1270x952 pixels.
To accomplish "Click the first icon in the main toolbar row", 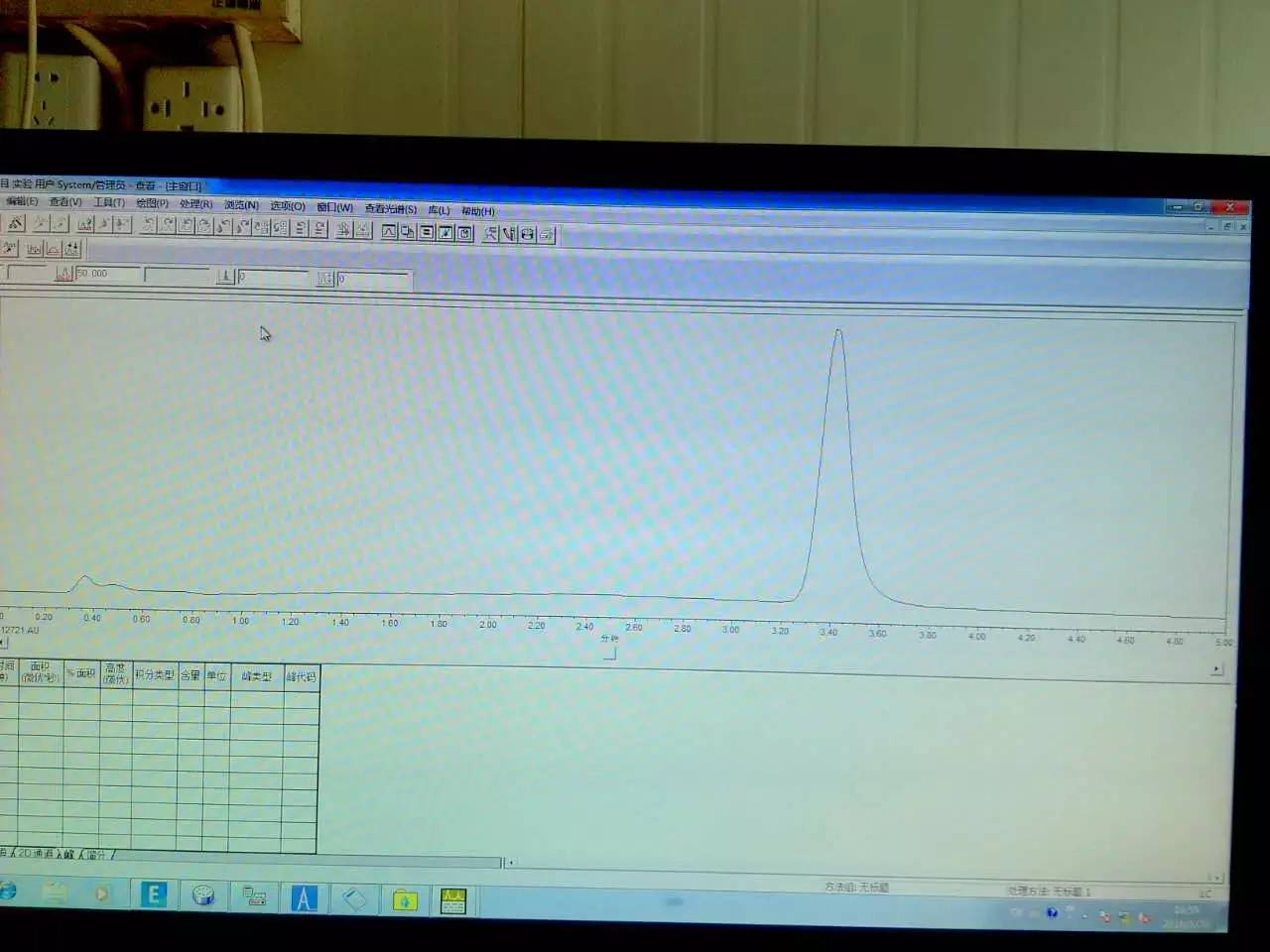I will [15, 224].
